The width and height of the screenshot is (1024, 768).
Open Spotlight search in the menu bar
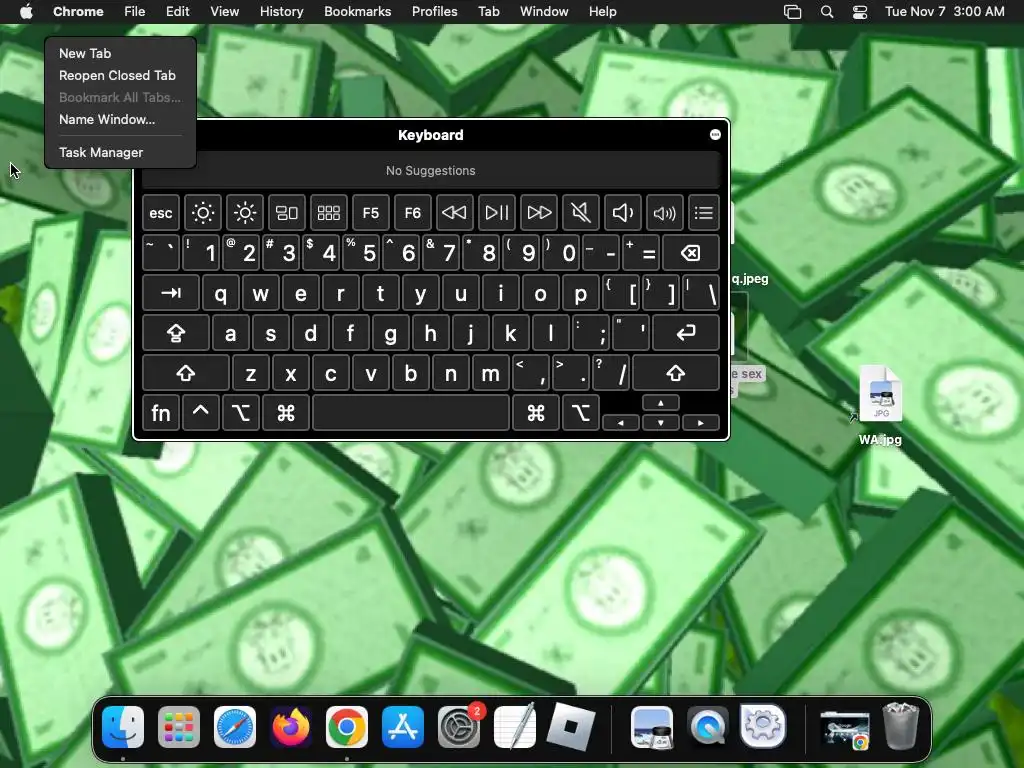(827, 12)
